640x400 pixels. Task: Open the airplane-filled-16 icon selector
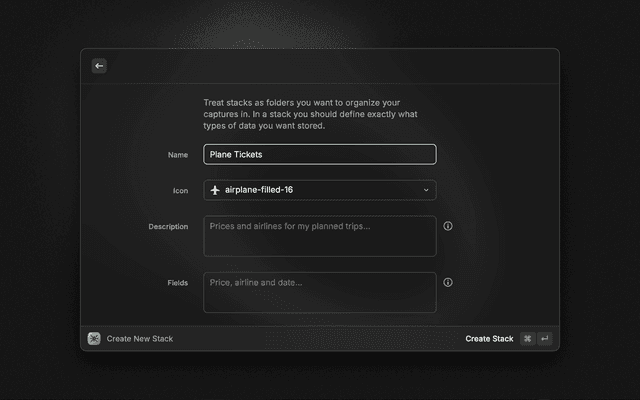pos(320,190)
